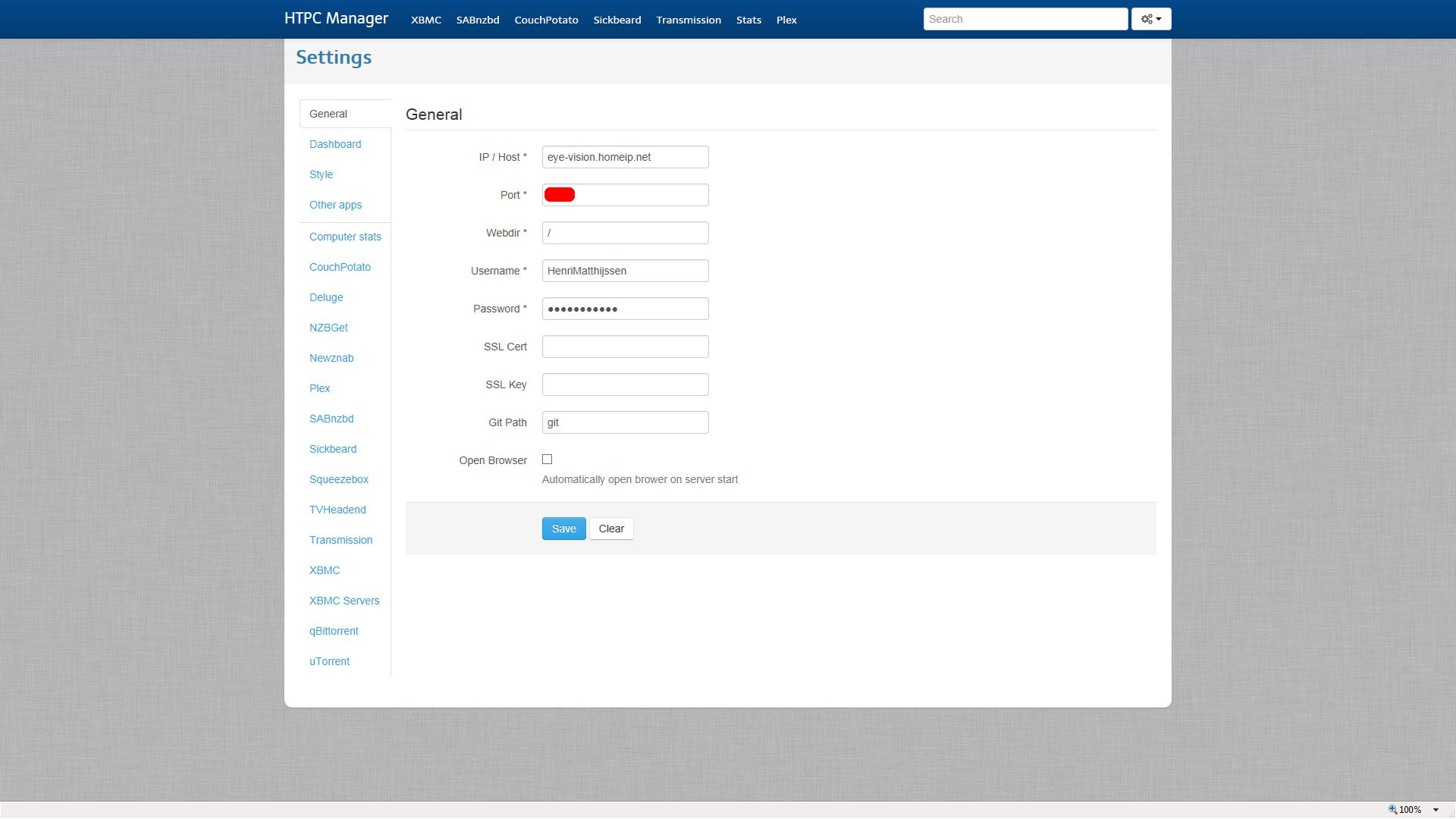This screenshot has height=819, width=1456.
Task: Open Computer stats settings tab
Action: [x=345, y=237]
